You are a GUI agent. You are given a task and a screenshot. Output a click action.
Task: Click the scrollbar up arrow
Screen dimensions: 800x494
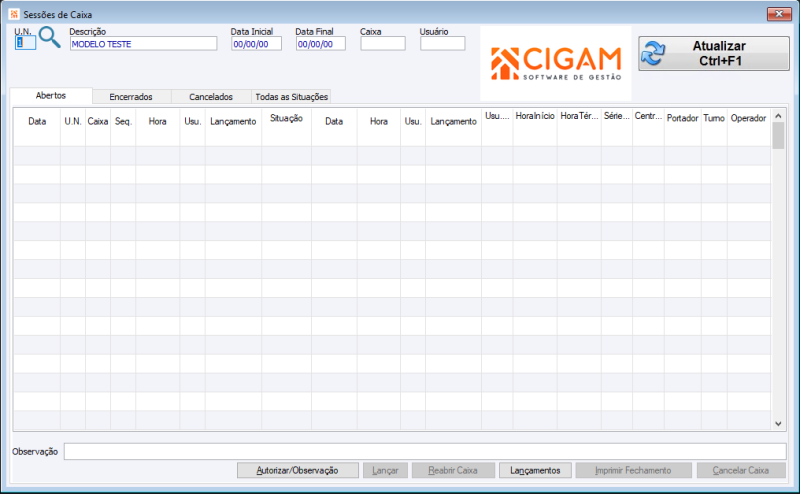point(778,116)
